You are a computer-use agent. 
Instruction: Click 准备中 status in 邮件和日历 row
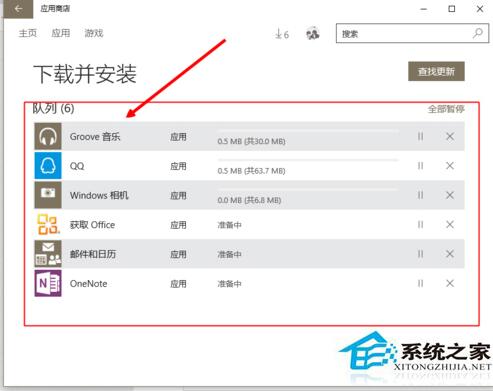229,254
